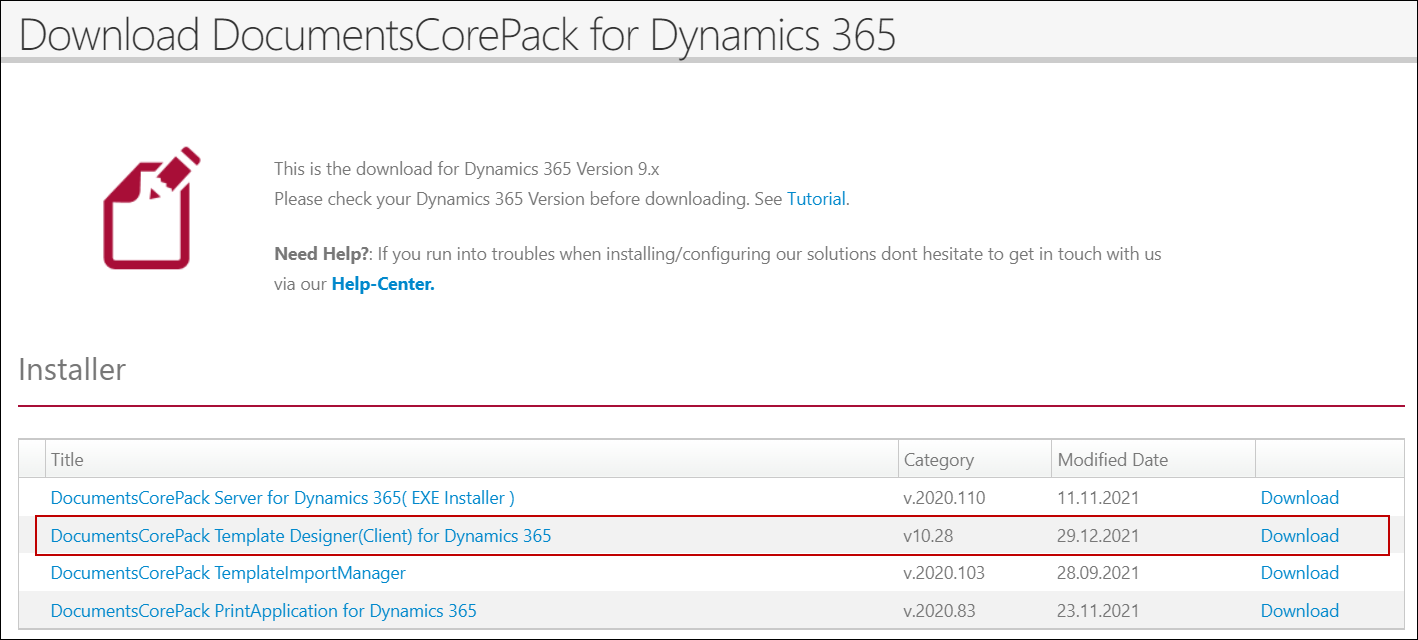The height and width of the screenshot is (640, 1418).
Task: Open the DocumentsCorePack TemplateImportManager title link
Action: pyautogui.click(x=228, y=573)
